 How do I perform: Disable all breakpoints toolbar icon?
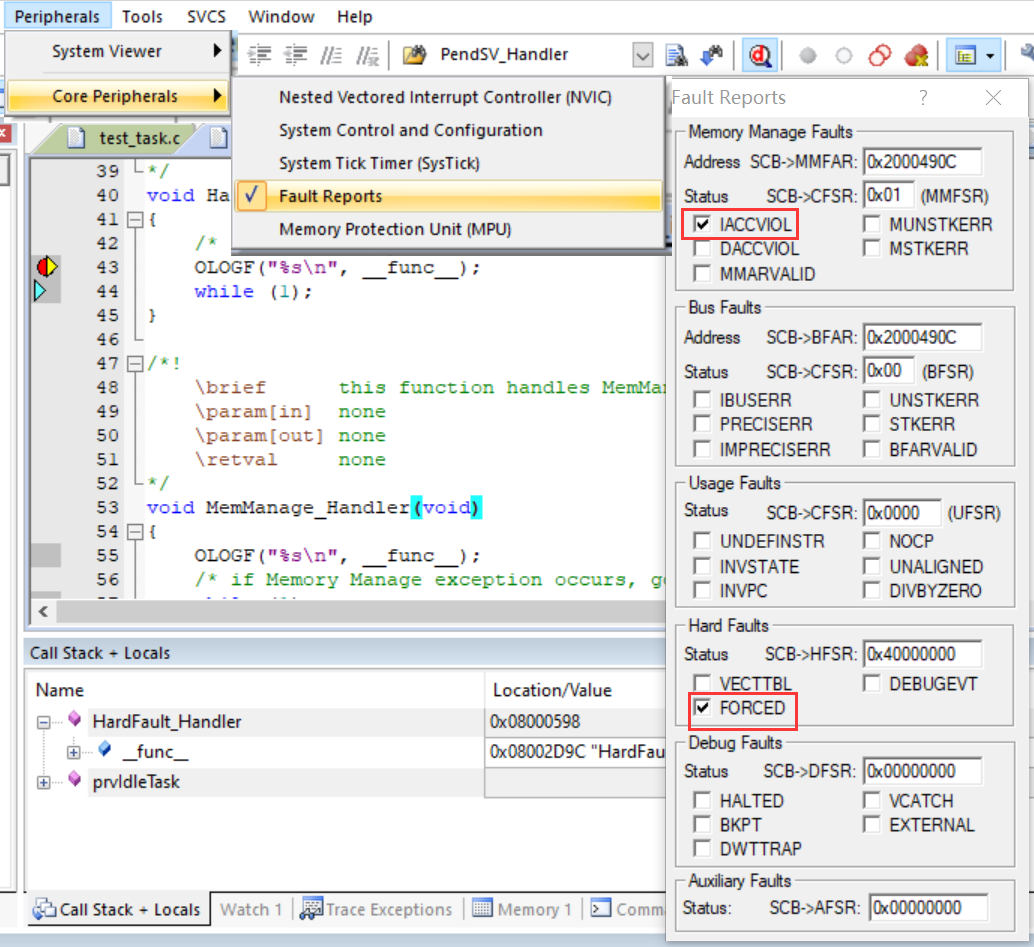pyautogui.click(x=879, y=54)
